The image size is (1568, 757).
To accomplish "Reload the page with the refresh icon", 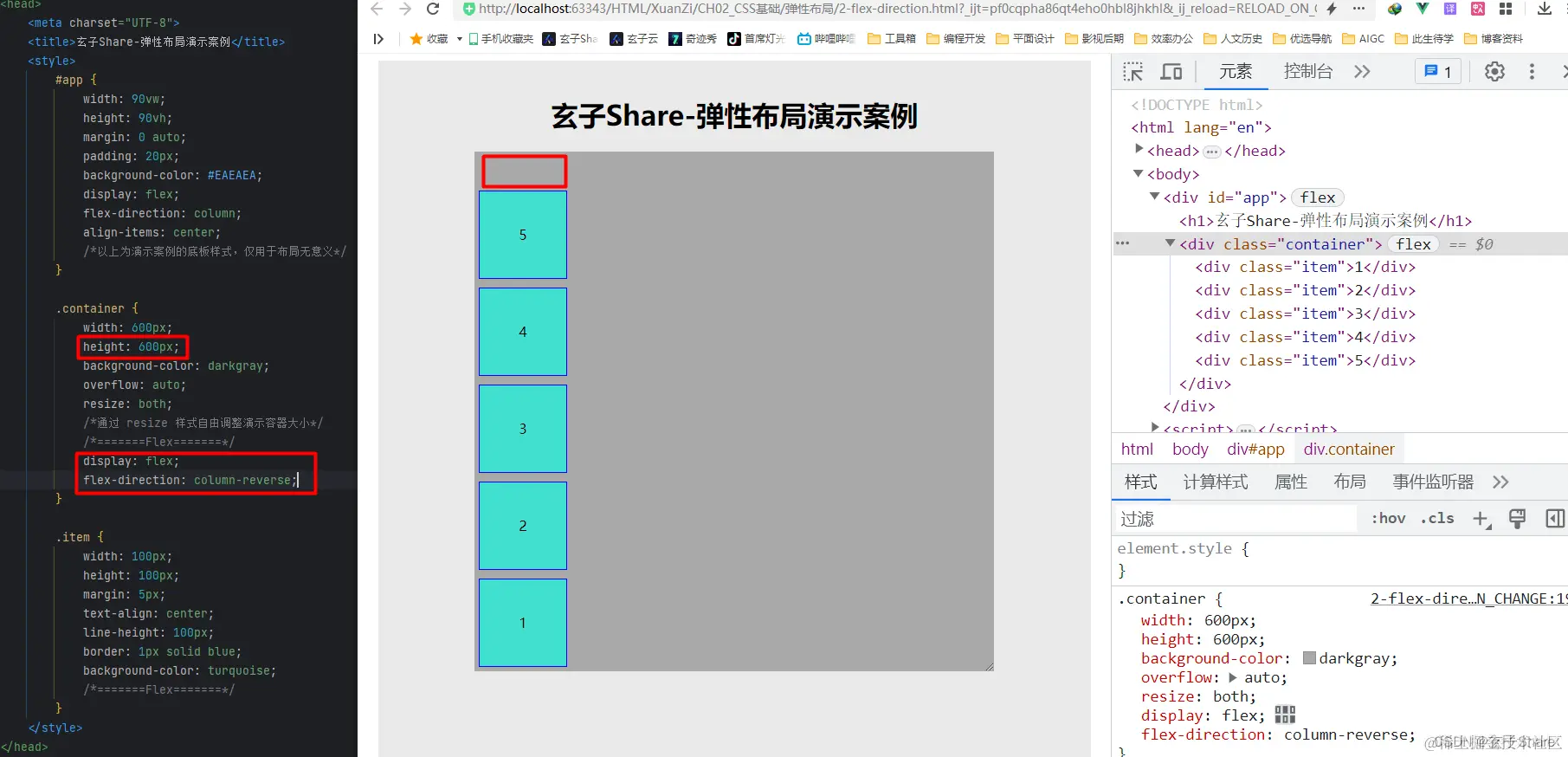I will [433, 10].
